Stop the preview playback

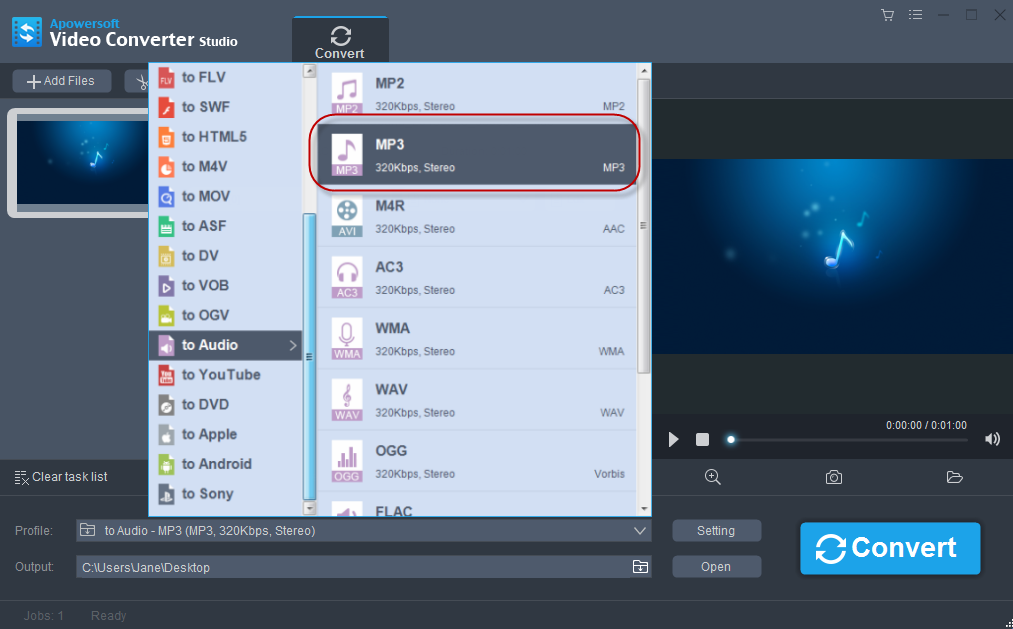click(703, 439)
